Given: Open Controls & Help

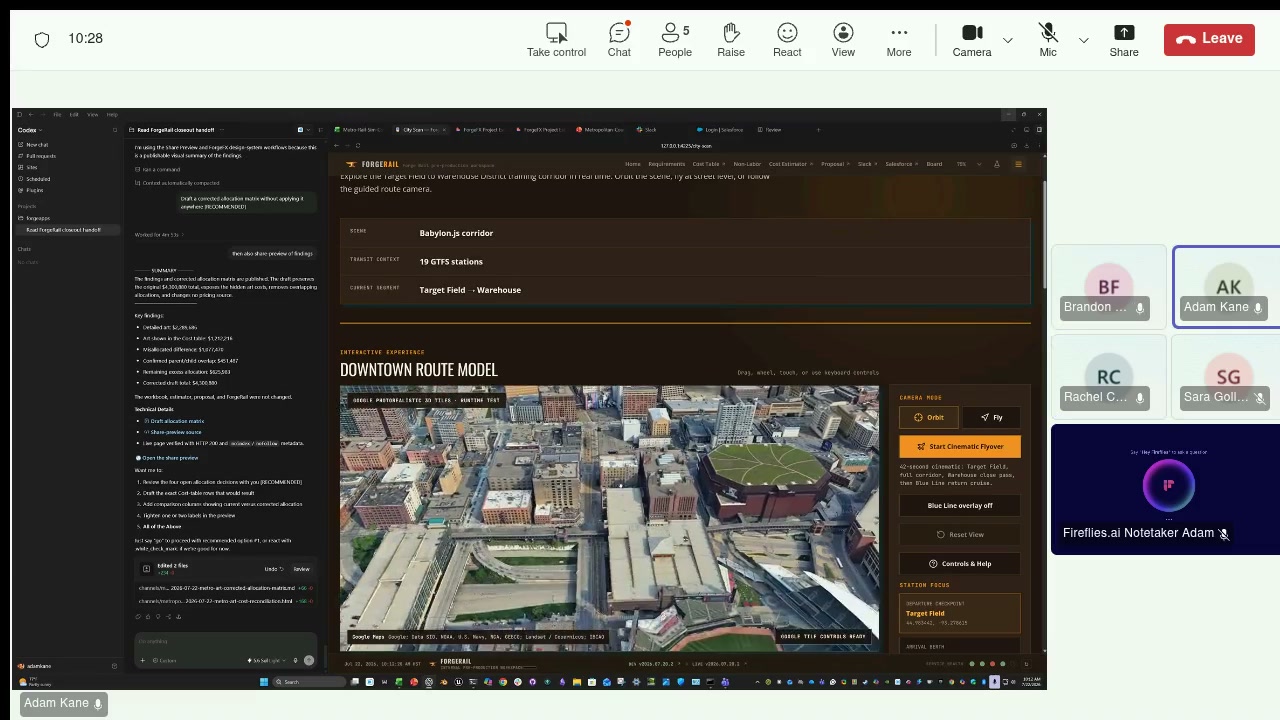Looking at the screenshot, I should coord(960,563).
